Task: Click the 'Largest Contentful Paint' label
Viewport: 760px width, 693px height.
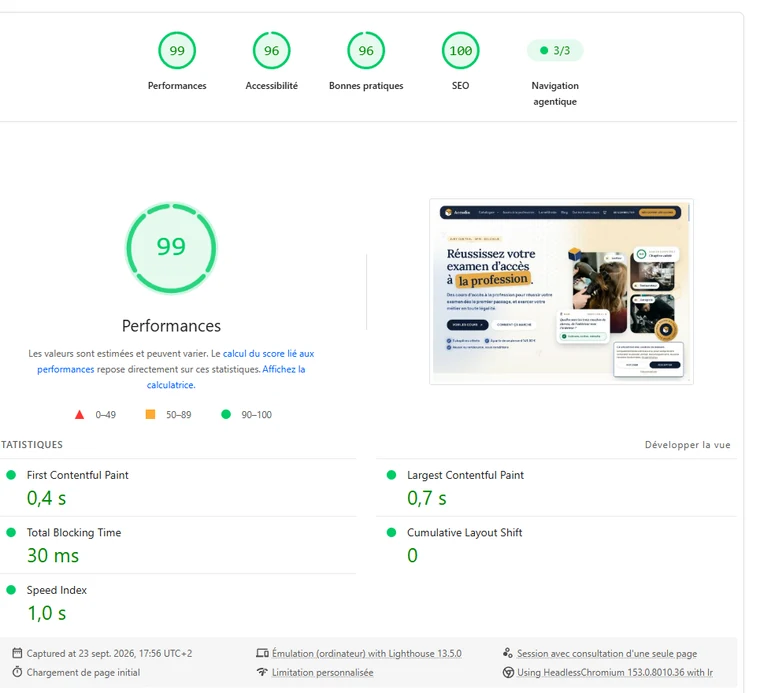Action: click(465, 475)
